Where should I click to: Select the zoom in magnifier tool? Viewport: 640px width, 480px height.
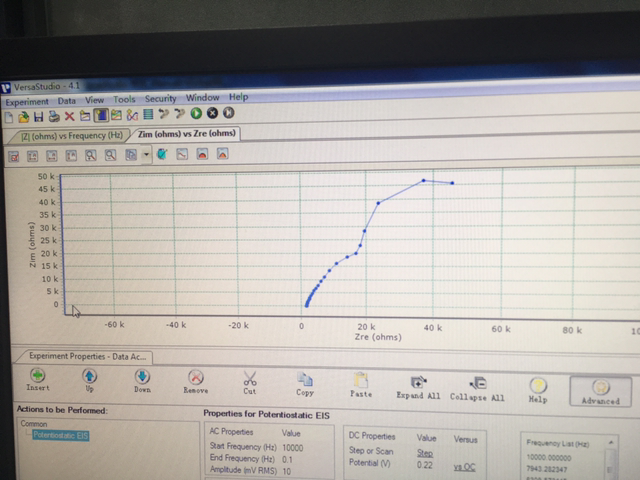91,156
